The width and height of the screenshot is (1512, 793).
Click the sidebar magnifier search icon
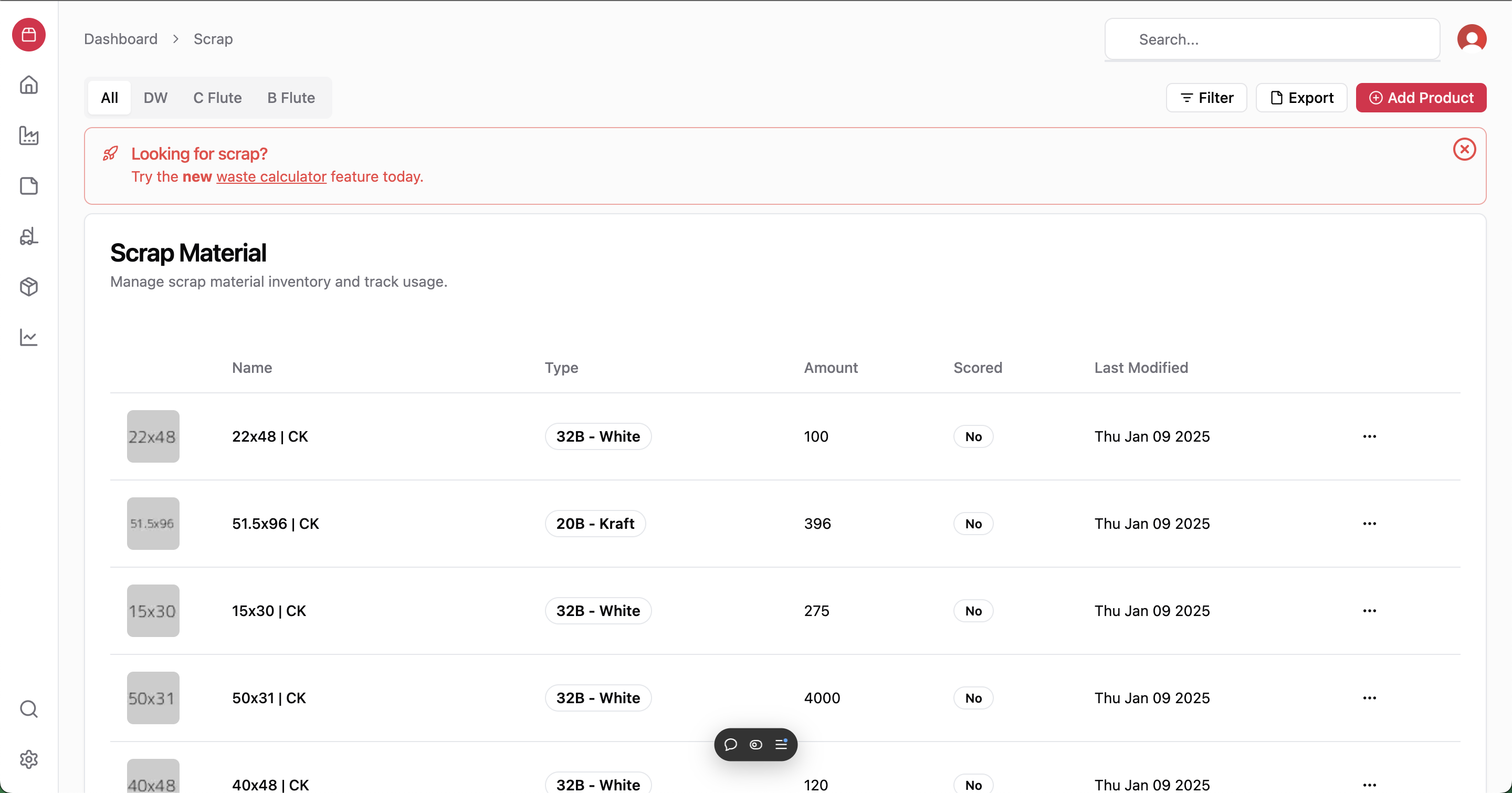tap(29, 709)
